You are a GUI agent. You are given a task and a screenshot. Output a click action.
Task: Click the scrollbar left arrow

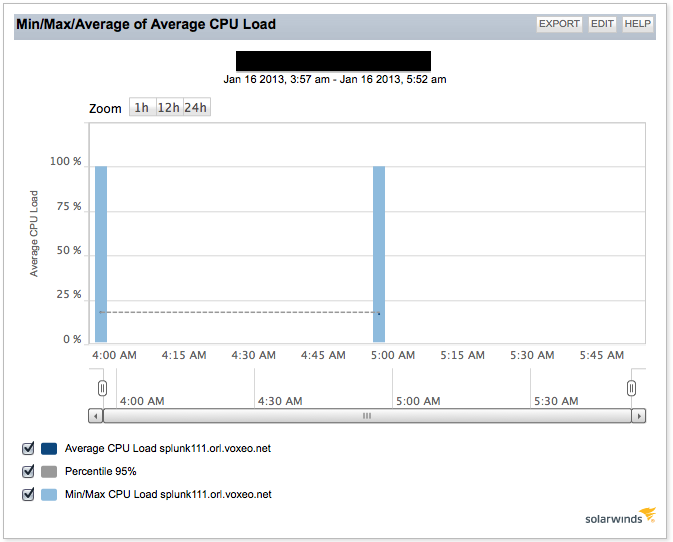96,416
